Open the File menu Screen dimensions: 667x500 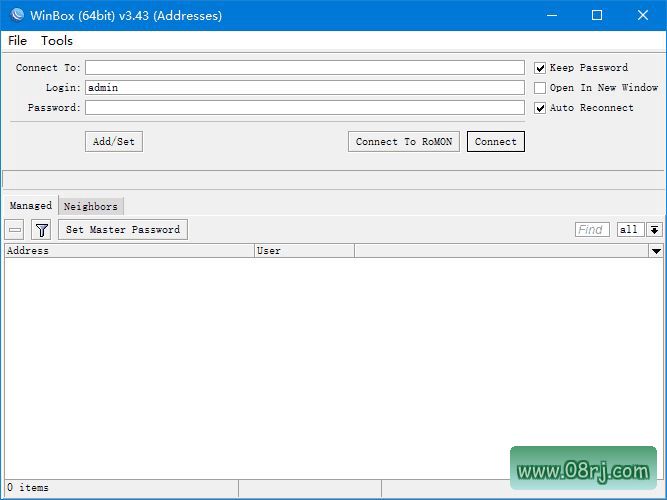(x=18, y=41)
